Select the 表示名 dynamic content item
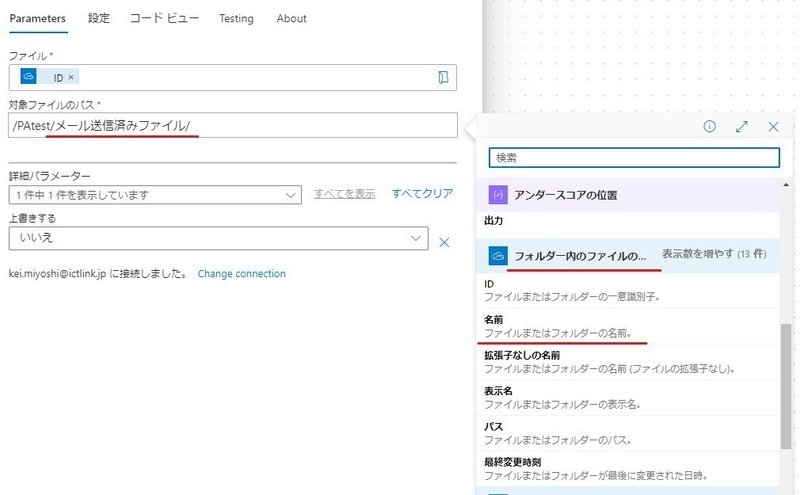Viewport: 800px width, 495px height. tap(628, 398)
